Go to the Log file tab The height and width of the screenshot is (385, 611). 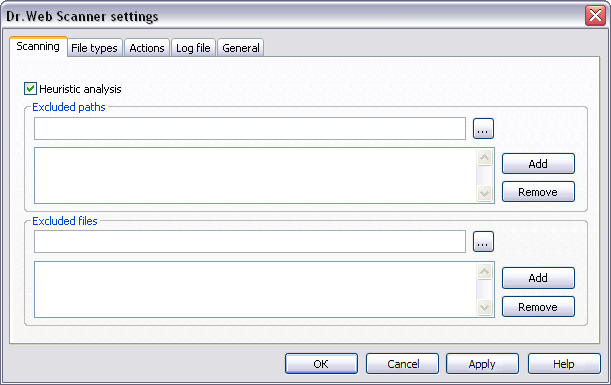(193, 48)
